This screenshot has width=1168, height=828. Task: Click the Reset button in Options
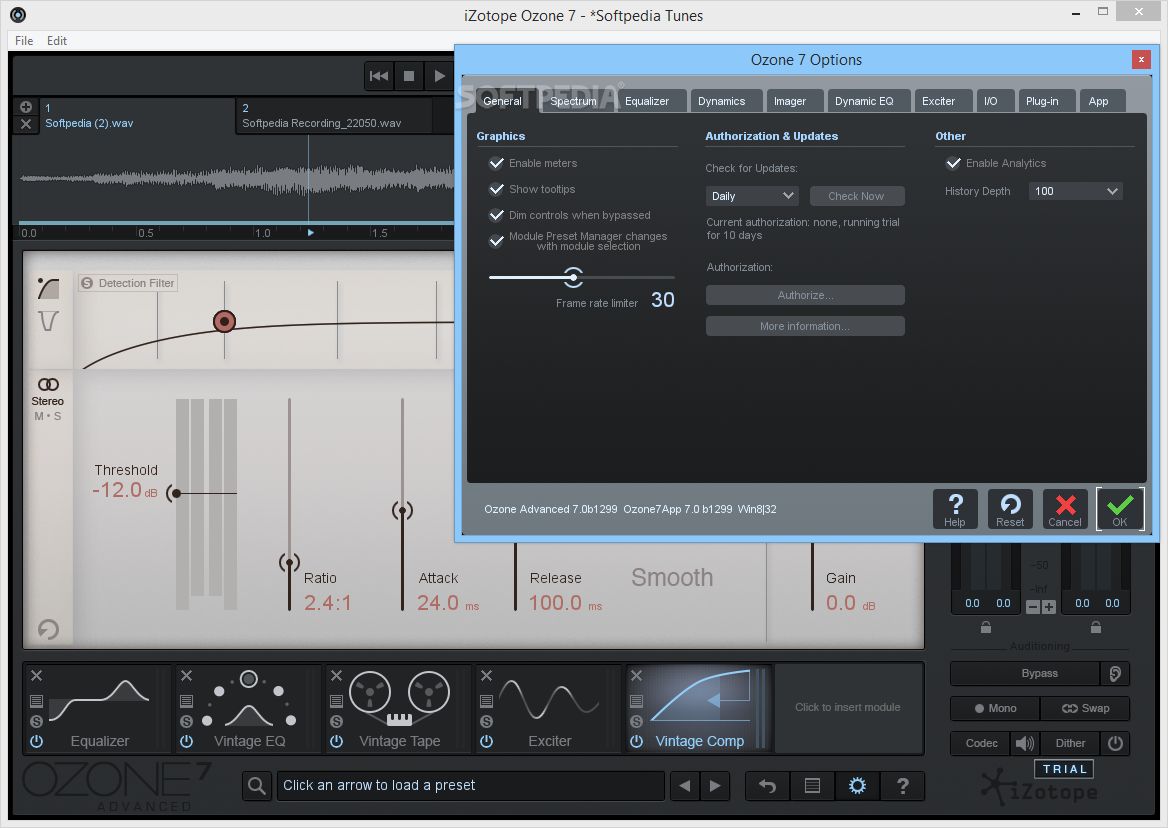(1010, 509)
